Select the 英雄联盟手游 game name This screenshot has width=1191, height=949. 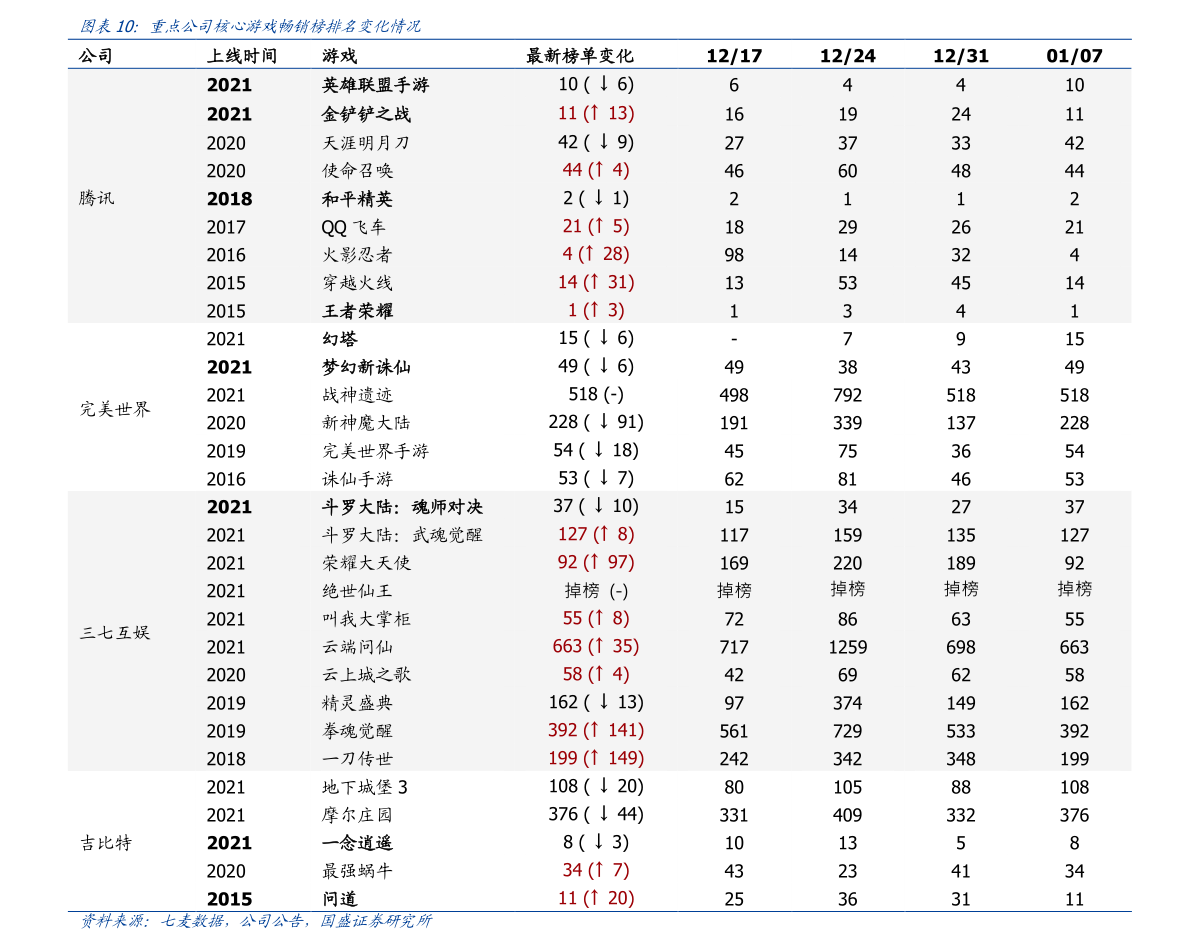[x=375, y=86]
